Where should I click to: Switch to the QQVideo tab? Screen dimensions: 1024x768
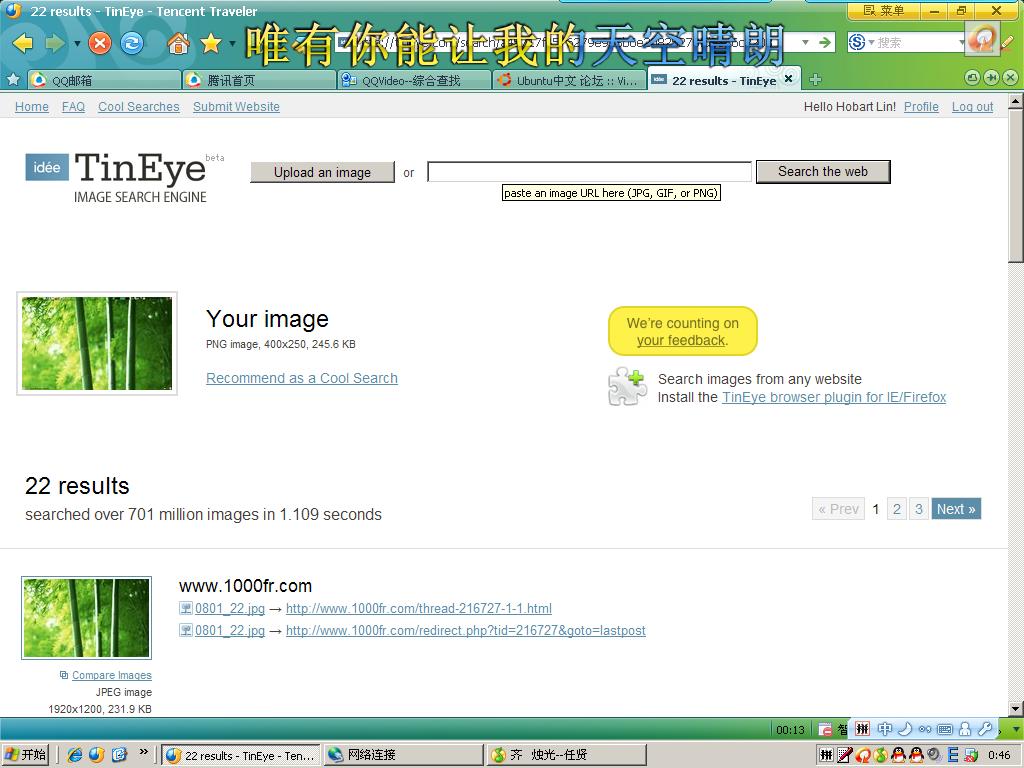pyautogui.click(x=415, y=80)
